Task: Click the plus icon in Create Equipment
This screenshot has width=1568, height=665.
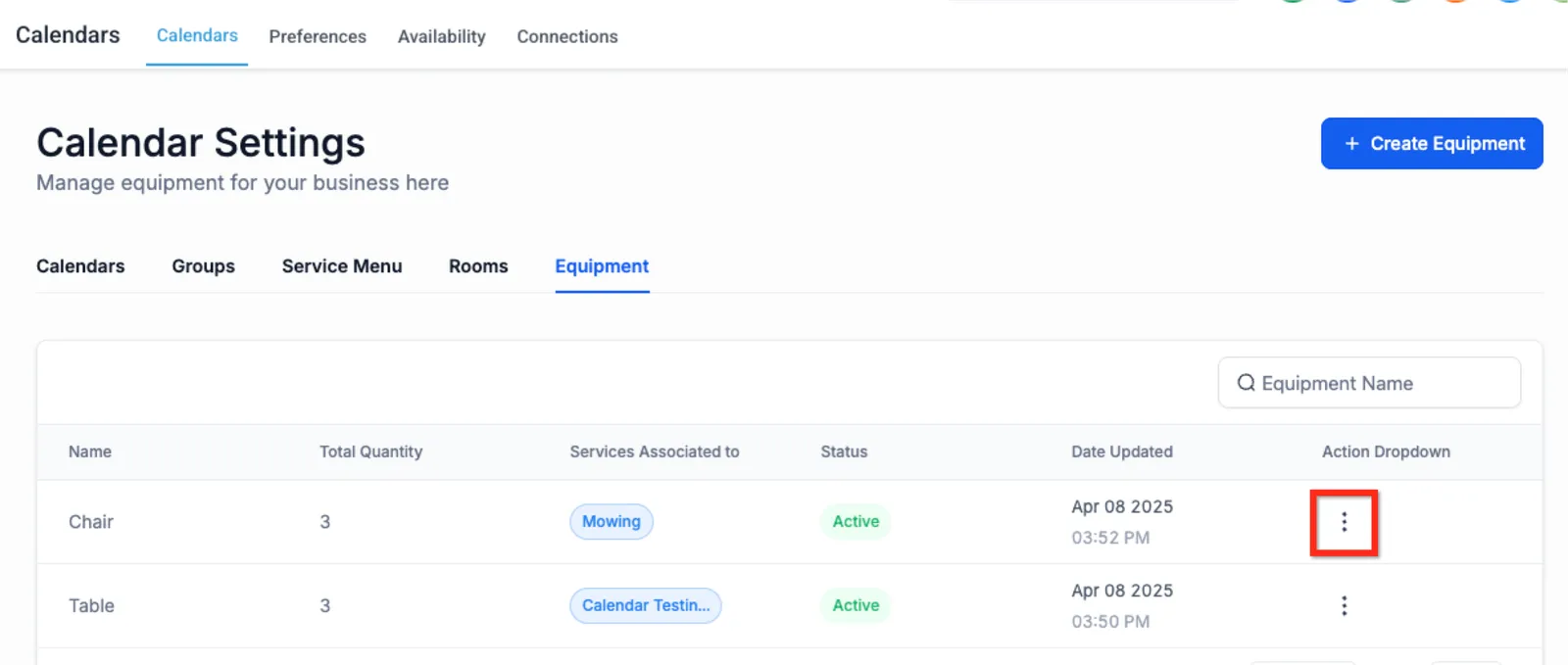Action: click(1351, 144)
